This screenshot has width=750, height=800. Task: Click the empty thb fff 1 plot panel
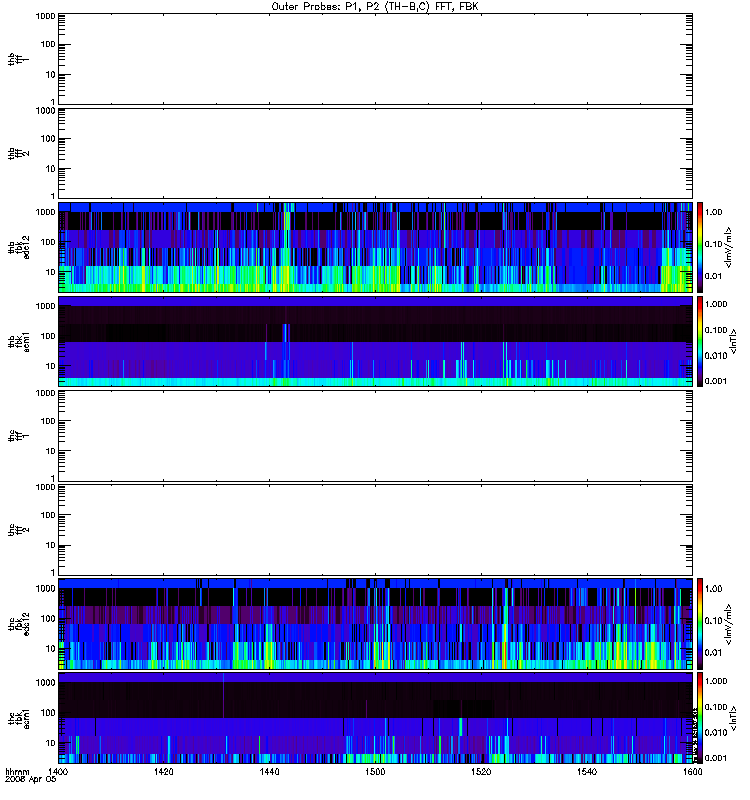click(x=375, y=59)
